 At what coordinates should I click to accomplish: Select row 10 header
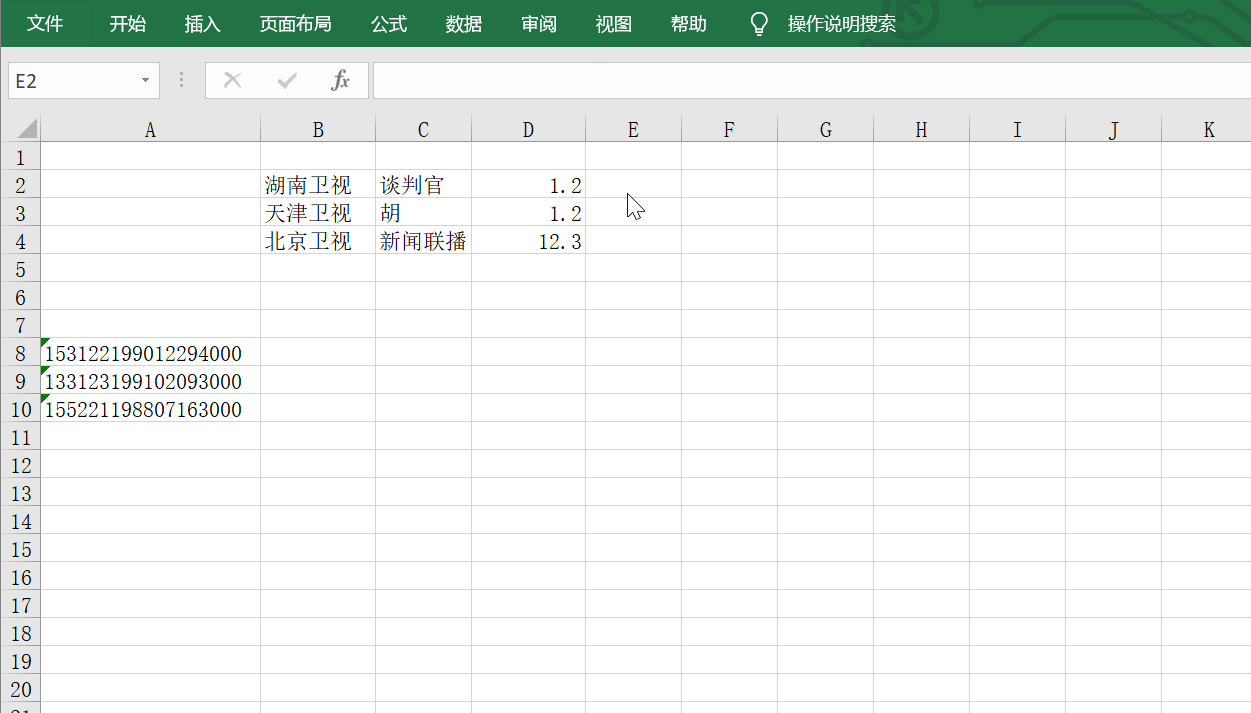coord(20,409)
